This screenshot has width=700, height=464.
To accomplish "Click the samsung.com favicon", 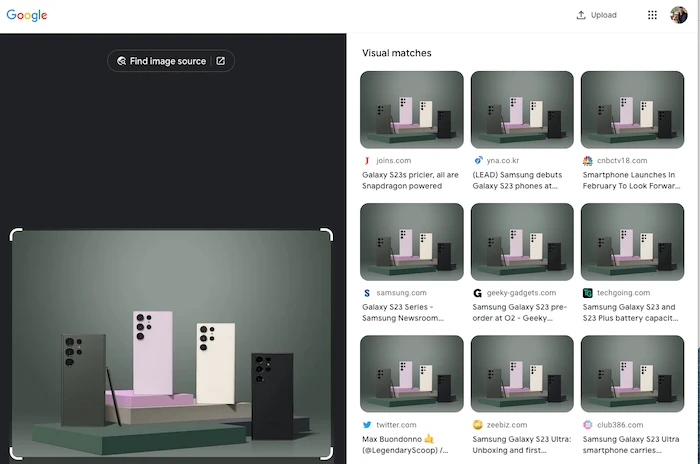I will pyautogui.click(x=367, y=293).
